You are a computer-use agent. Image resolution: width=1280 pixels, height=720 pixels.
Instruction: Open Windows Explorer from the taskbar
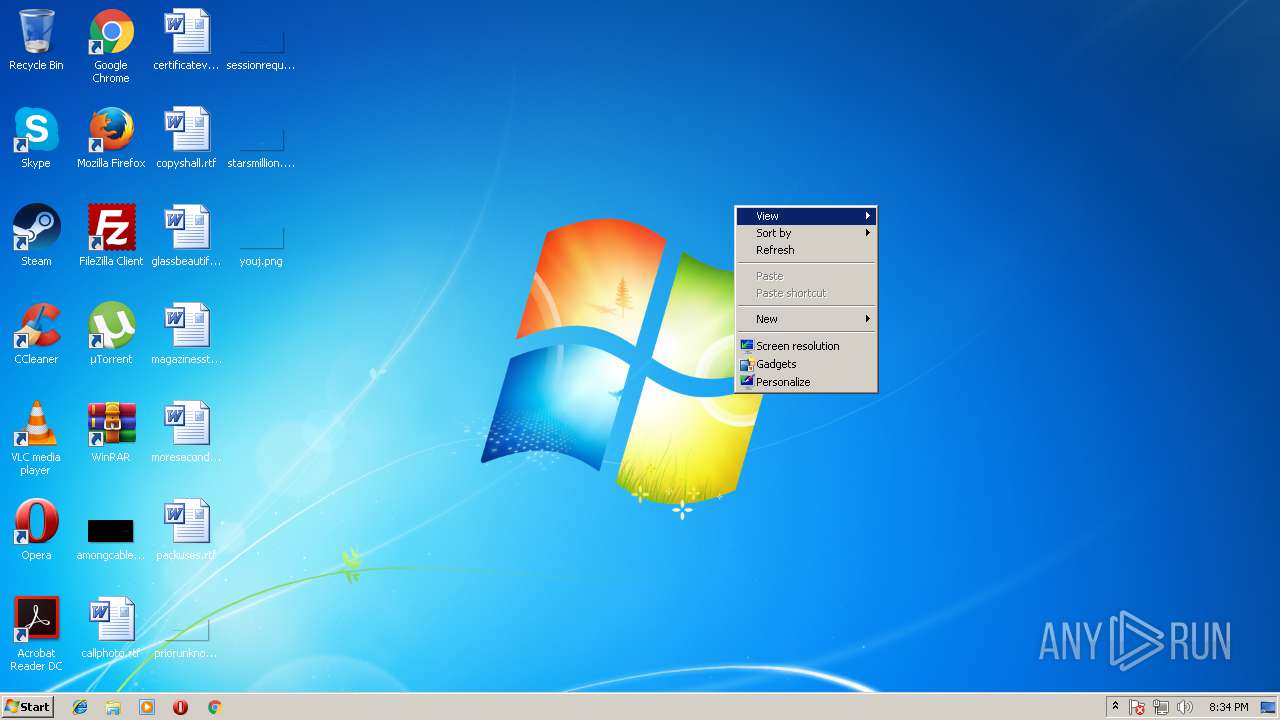113,707
